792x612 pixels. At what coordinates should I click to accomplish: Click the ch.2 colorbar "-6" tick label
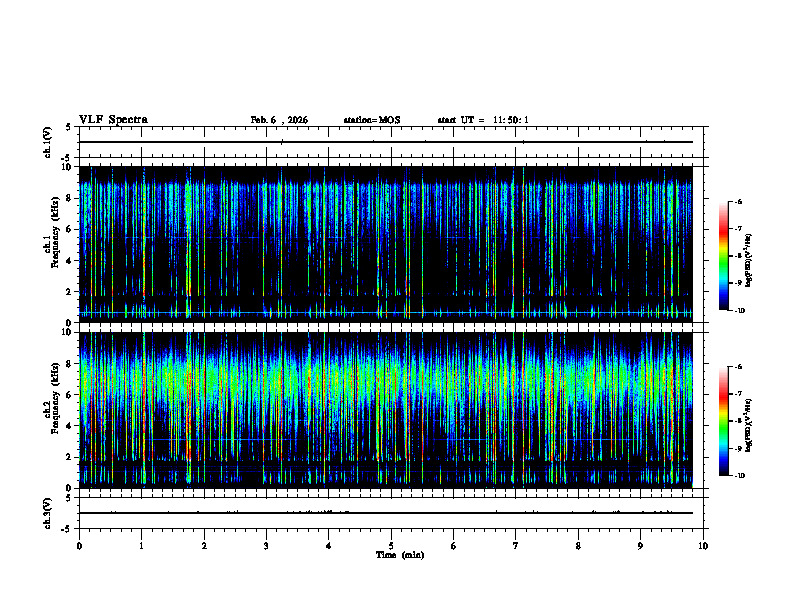coord(738,367)
